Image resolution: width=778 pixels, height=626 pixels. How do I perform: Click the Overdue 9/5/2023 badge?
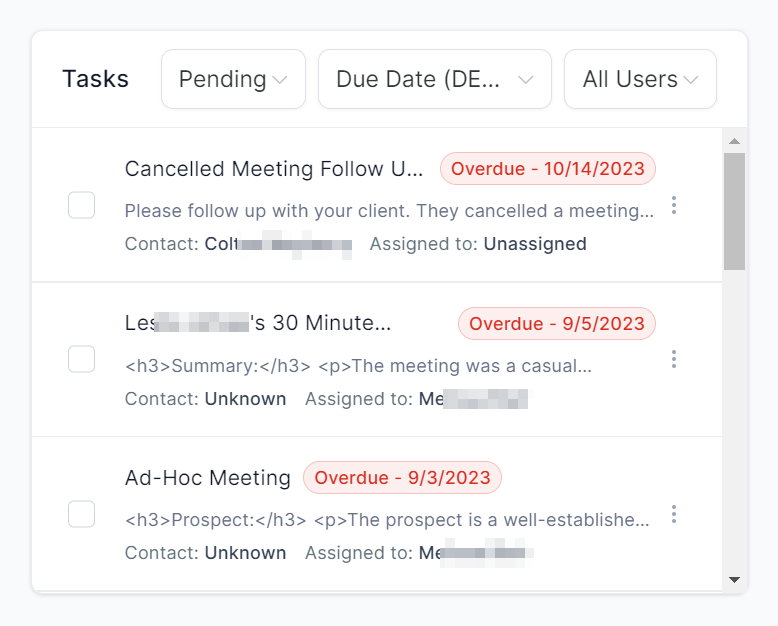tap(557, 324)
